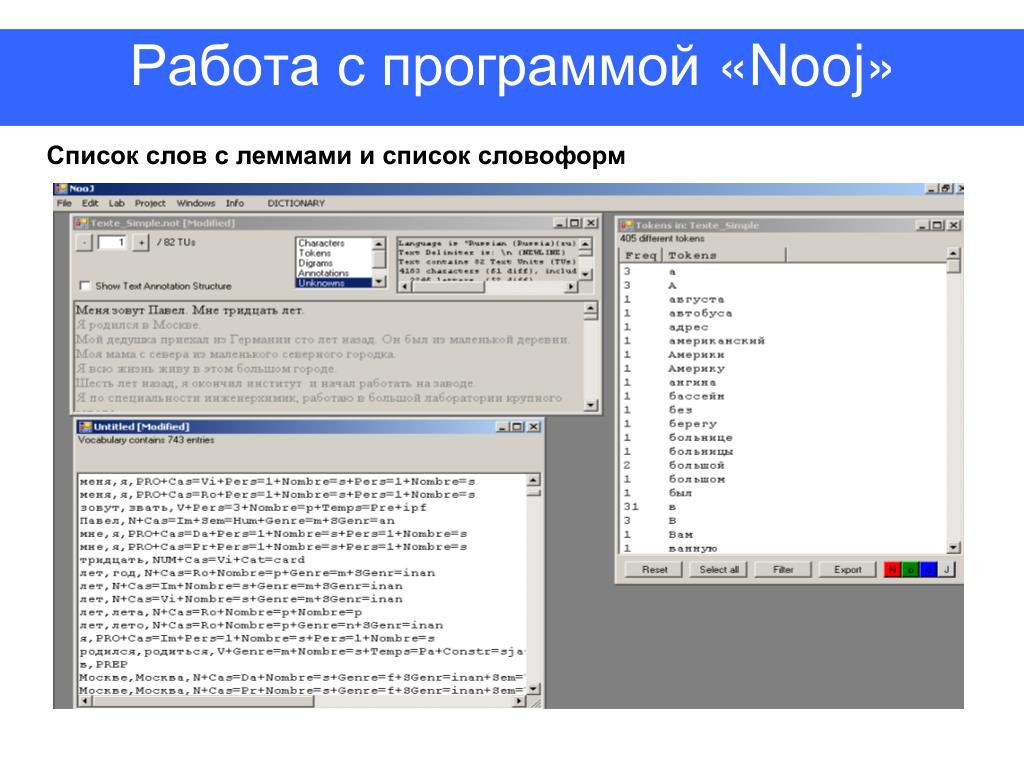Screen dimensions: 1024x768
Task: Click results list scroll down arrow
Action: click(x=379, y=281)
